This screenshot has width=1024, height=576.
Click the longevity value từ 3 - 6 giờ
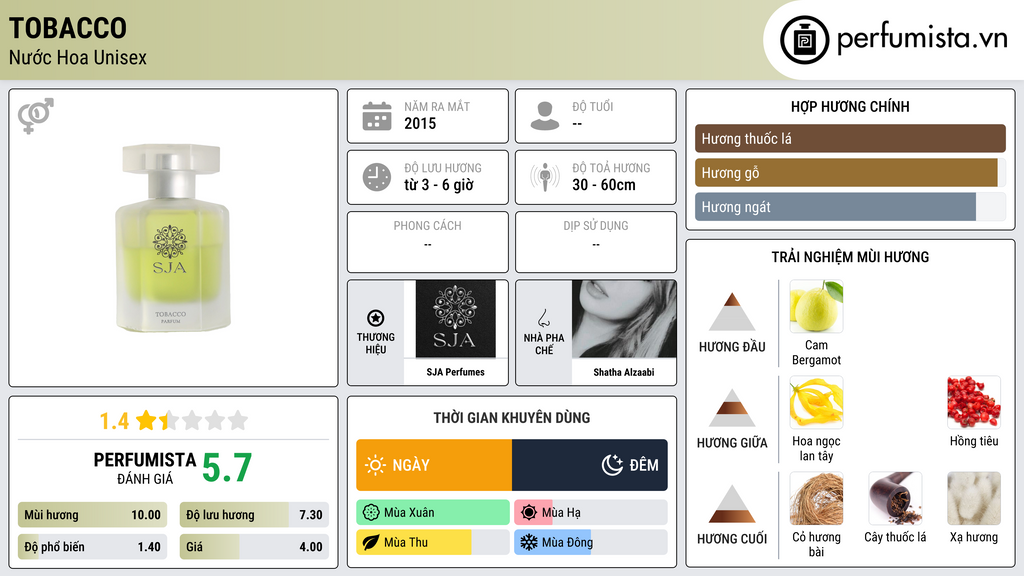coord(438,185)
